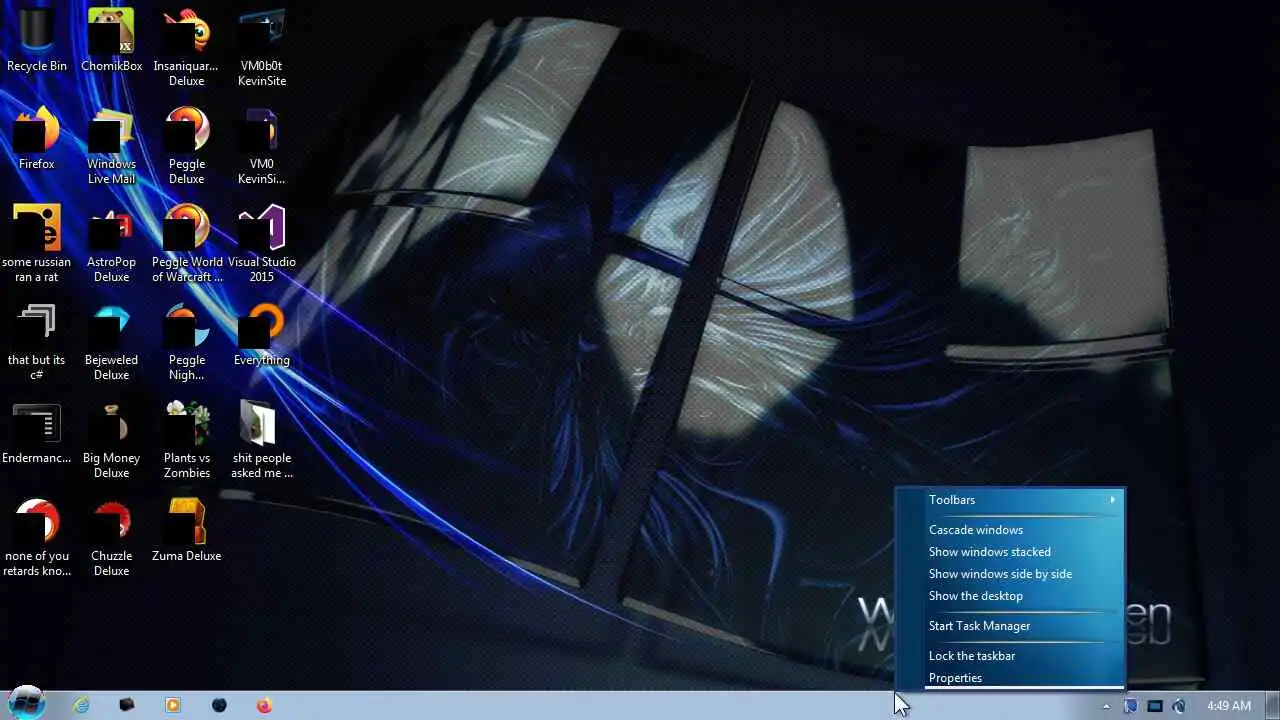Select the VM0b0t KevinSite shortcut

pos(261,47)
